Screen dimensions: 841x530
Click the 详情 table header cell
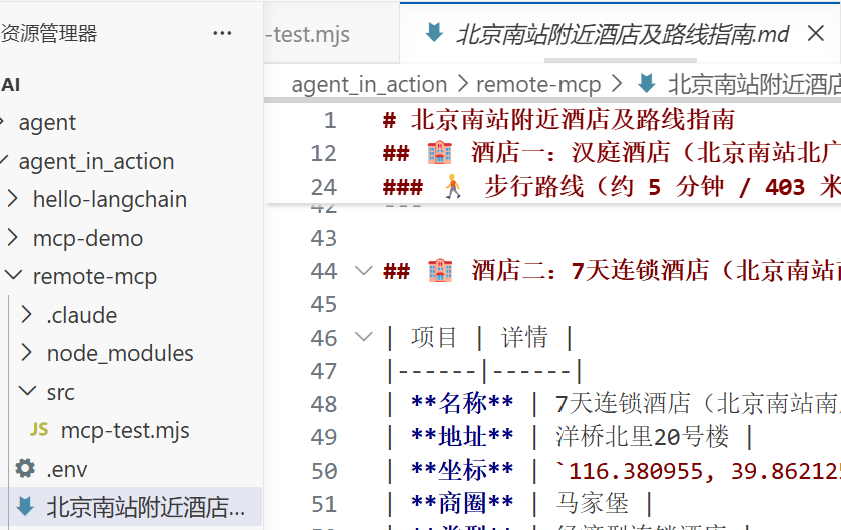pos(523,337)
